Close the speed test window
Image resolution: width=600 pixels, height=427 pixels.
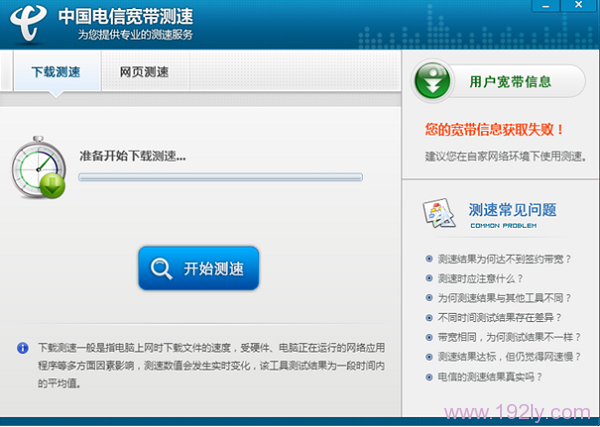click(579, 5)
